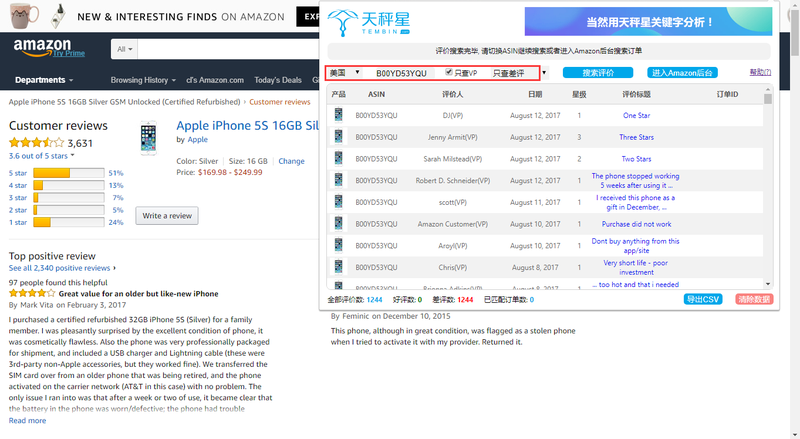Click the Customer reviews breadcrumb

click(x=280, y=102)
